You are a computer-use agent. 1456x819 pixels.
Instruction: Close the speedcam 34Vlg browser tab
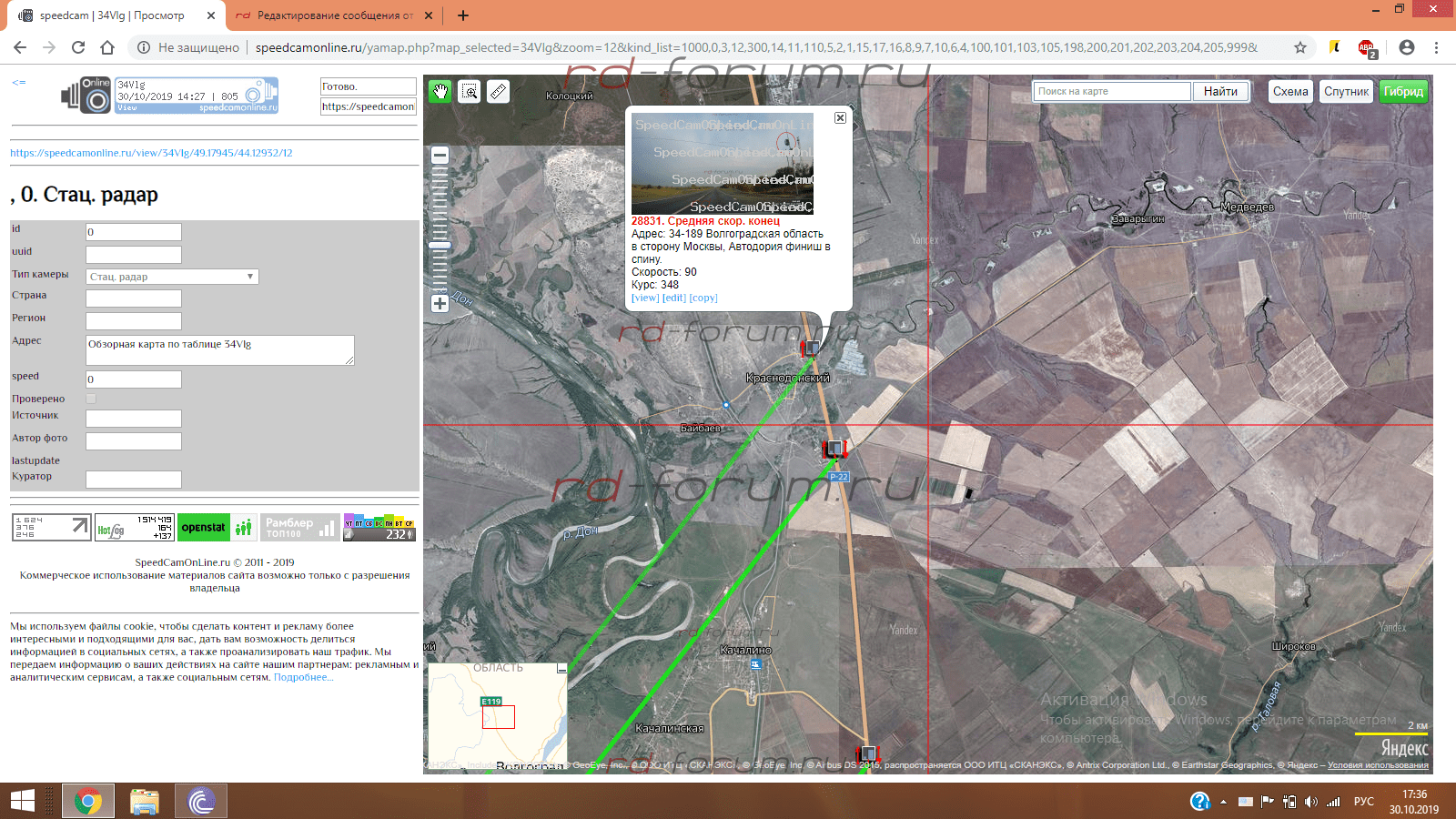coord(210,15)
